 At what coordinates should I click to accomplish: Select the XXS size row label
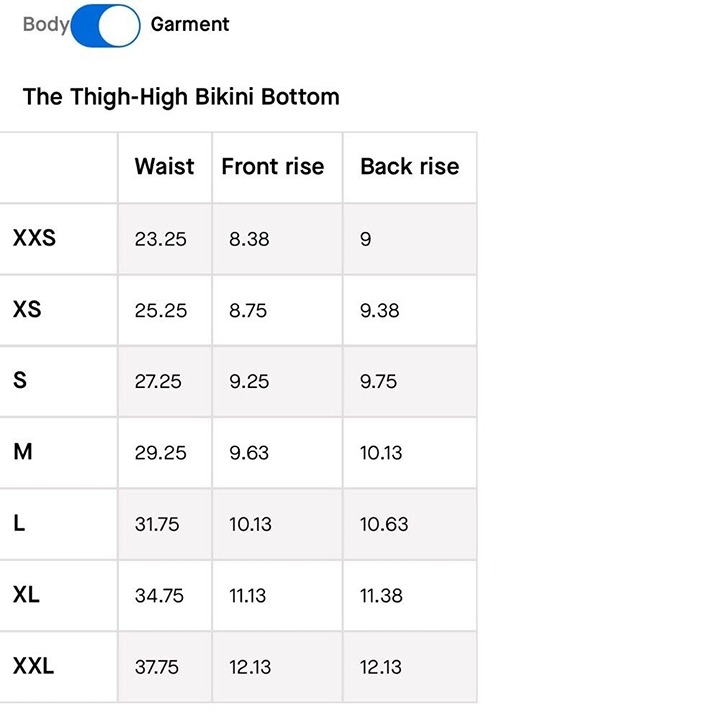34,238
